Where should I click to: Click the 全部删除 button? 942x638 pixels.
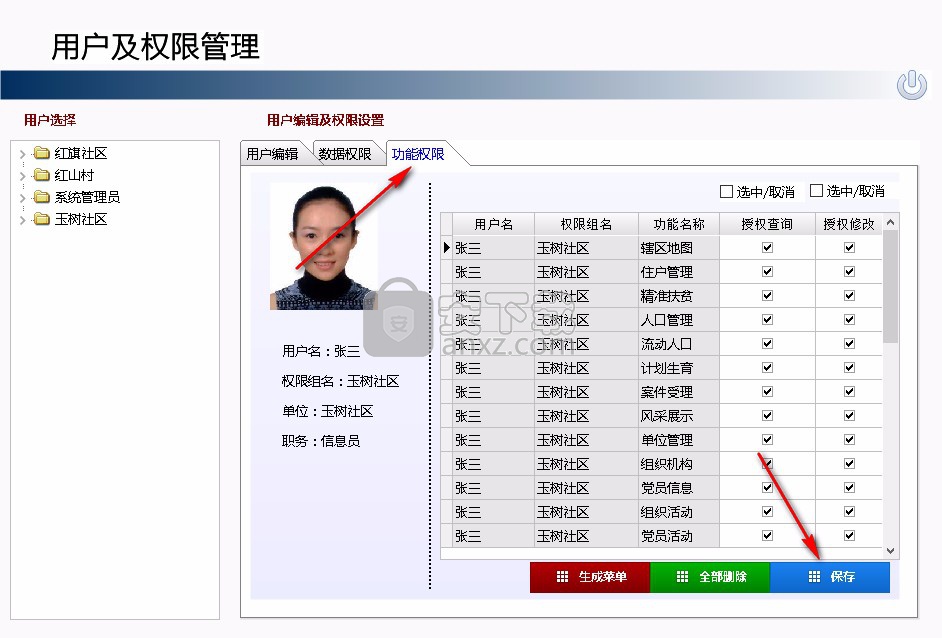click(710, 577)
